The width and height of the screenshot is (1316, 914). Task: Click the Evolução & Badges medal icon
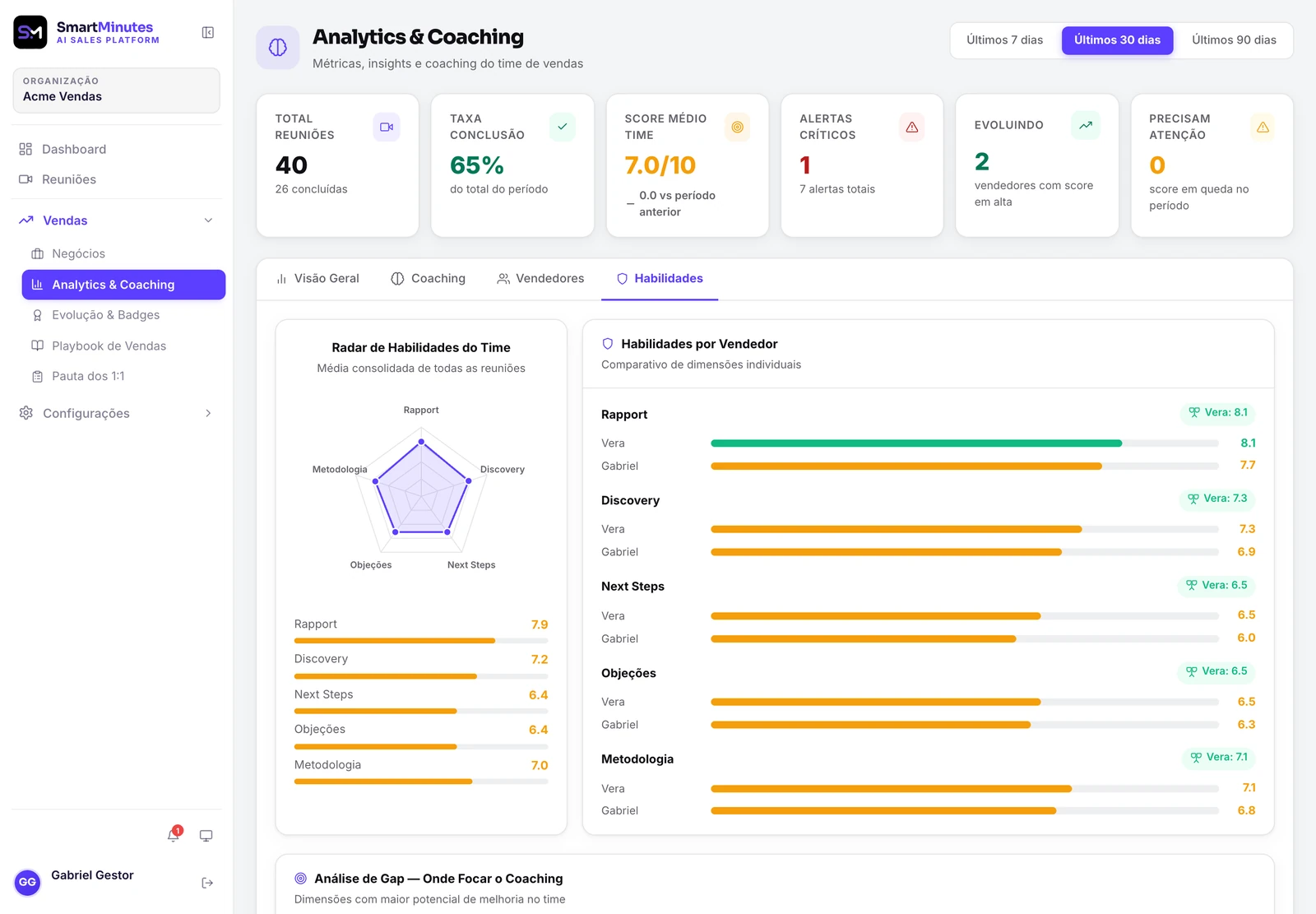pos(37,315)
